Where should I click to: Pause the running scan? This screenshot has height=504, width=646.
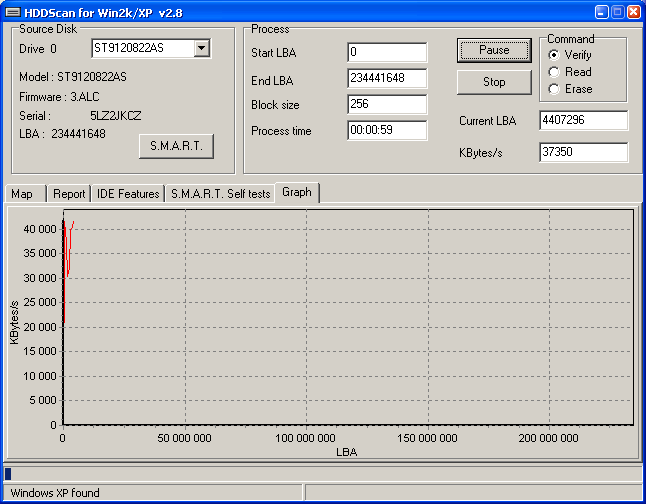(494, 50)
